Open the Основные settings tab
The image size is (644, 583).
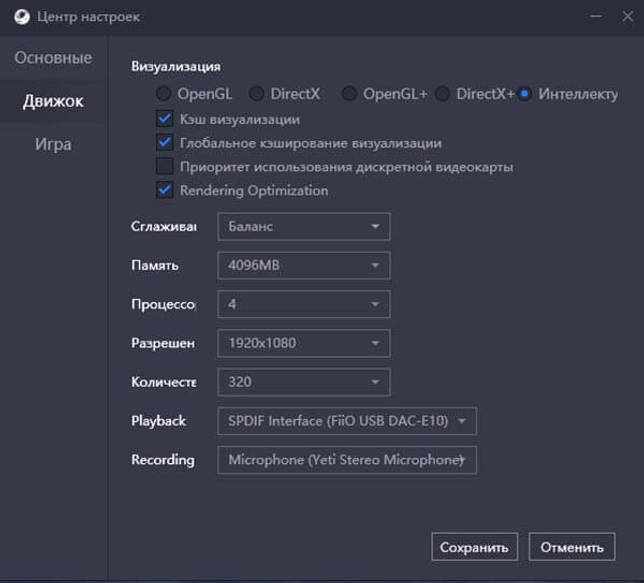tap(53, 58)
